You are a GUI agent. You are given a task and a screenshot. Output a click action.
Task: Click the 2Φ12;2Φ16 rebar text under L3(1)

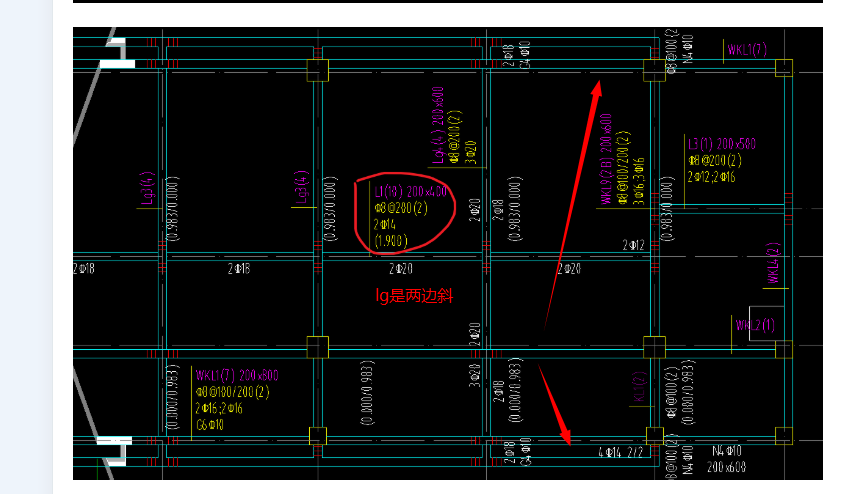click(711, 177)
